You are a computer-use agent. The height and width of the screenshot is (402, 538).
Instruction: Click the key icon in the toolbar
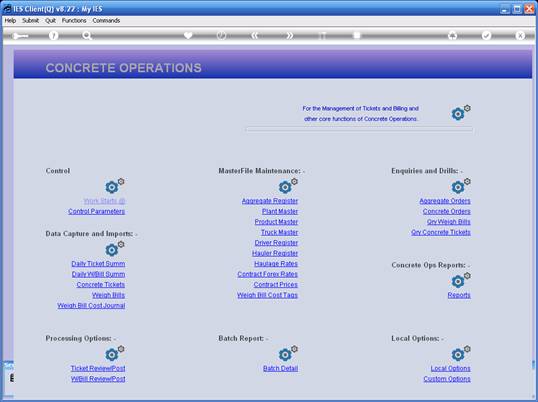pyautogui.click(x=20, y=36)
